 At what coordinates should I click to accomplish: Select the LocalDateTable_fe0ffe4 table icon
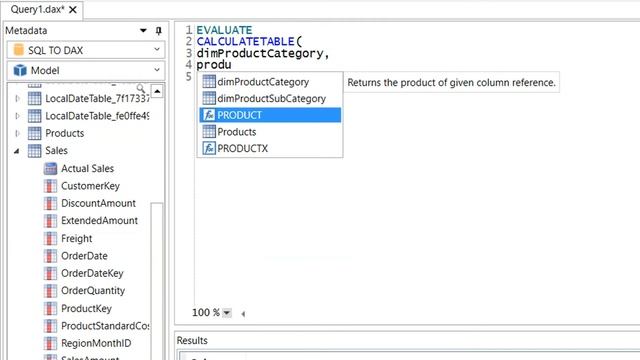pos(34,116)
